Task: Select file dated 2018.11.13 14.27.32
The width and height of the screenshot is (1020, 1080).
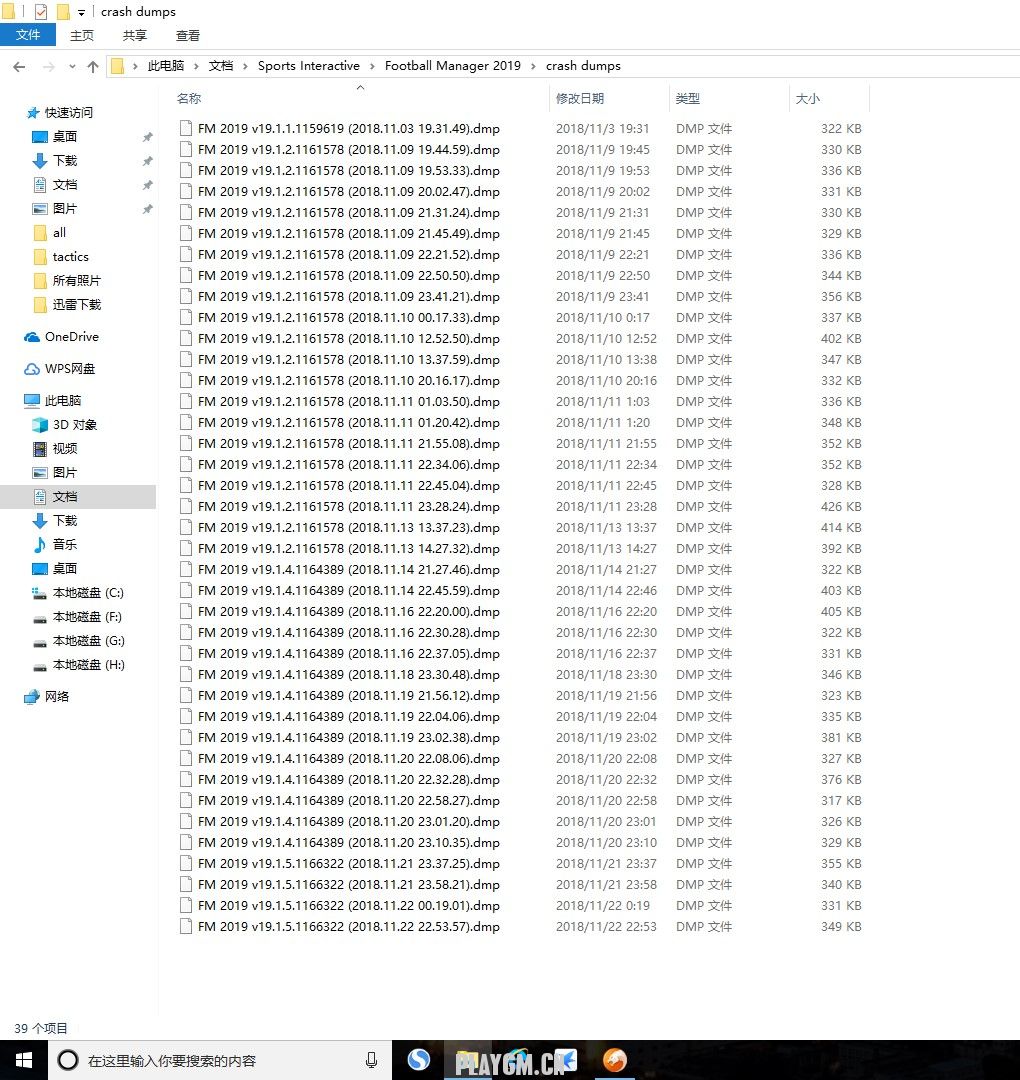Action: click(348, 549)
